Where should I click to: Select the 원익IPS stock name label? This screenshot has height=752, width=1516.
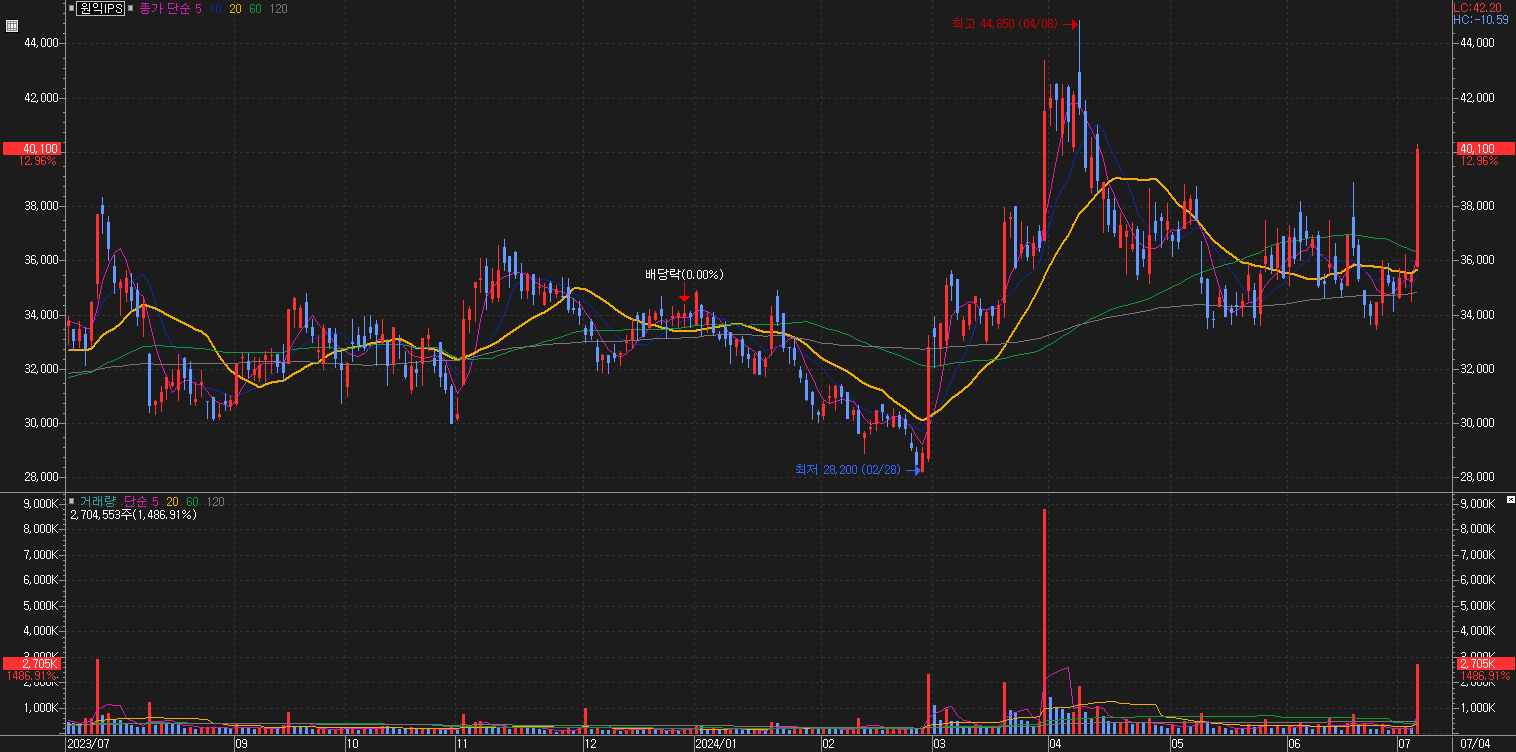[101, 9]
